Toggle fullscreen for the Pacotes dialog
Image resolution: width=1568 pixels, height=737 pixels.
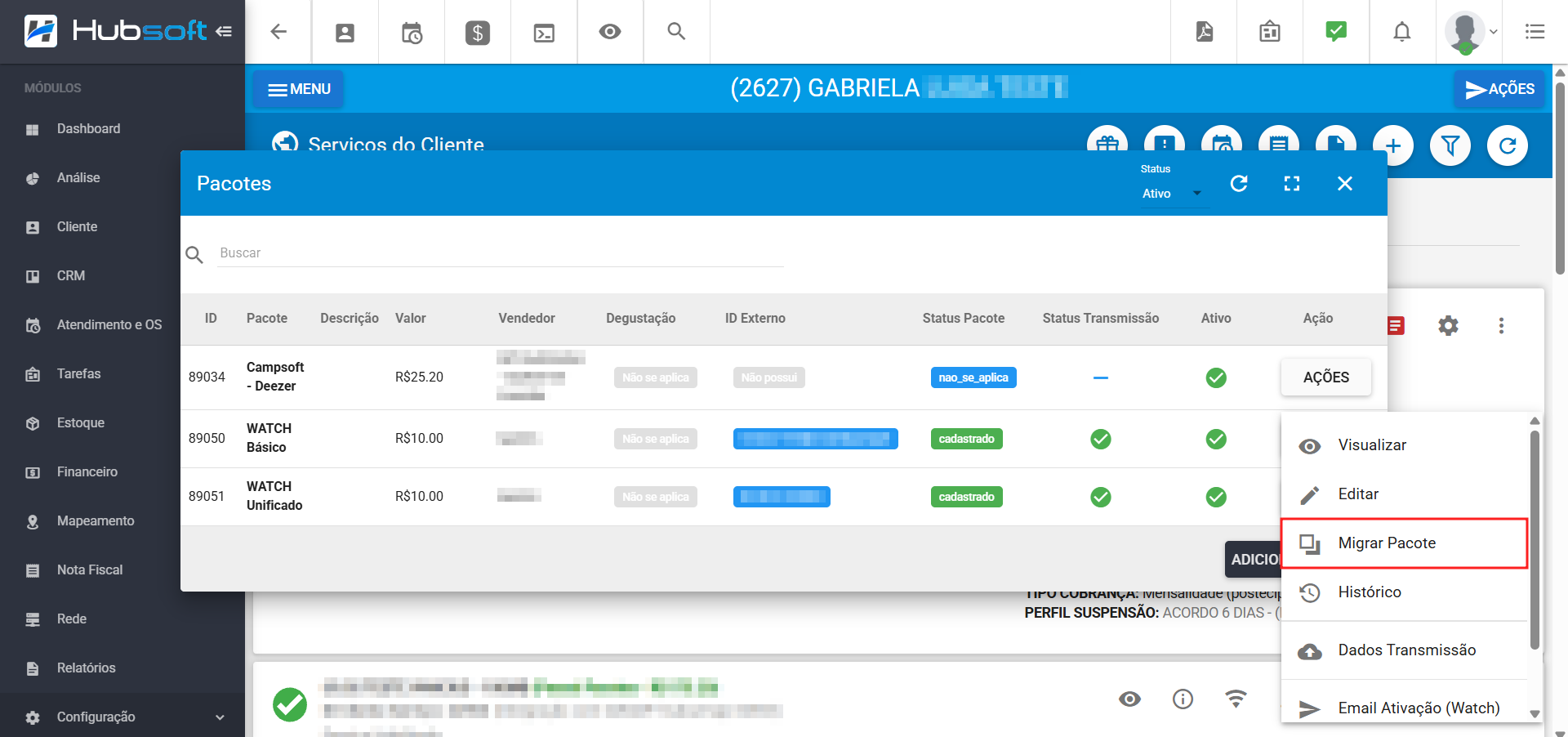point(1292,184)
